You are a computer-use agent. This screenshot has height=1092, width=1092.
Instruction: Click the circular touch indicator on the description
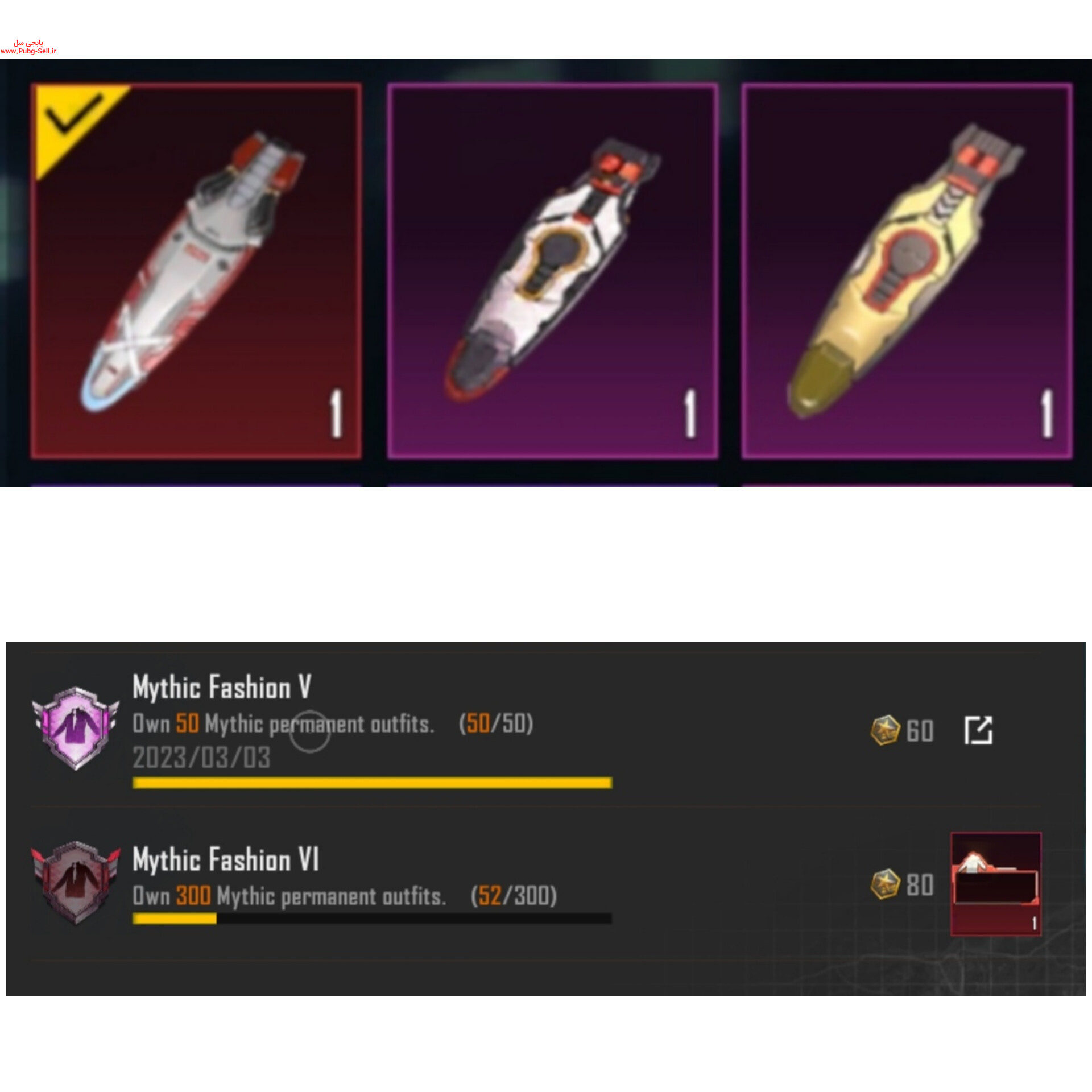tap(310, 731)
